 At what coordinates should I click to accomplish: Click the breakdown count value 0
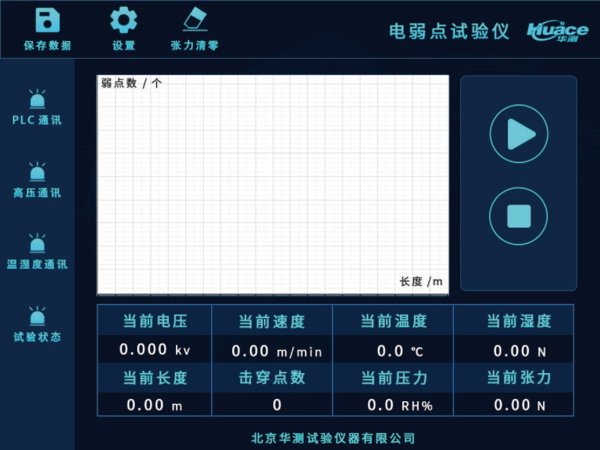pos(277,405)
